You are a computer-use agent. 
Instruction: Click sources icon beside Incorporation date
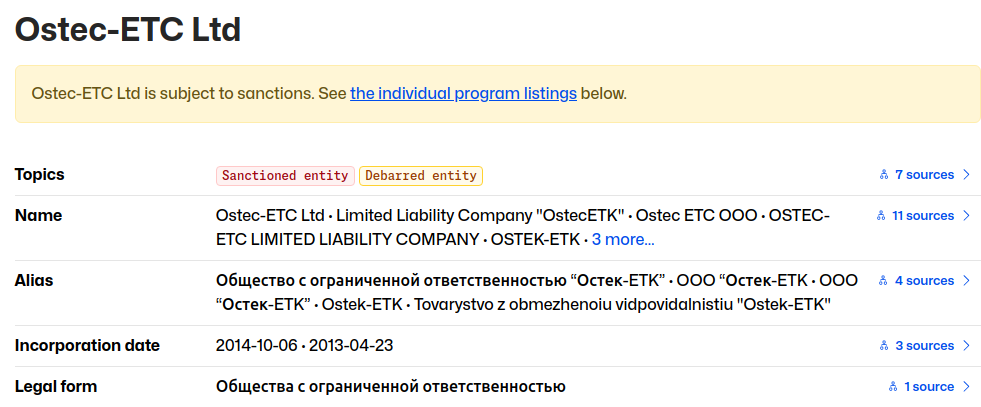[x=883, y=346]
